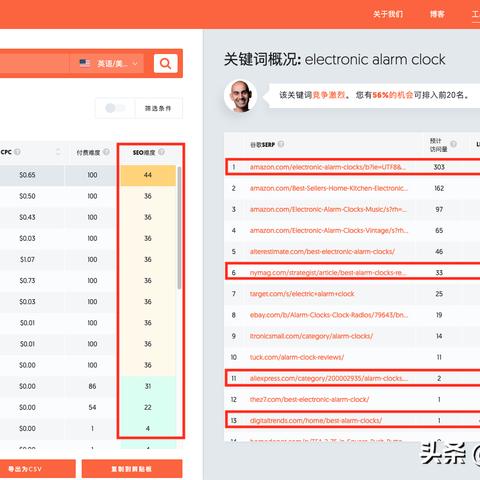Image resolution: width=480 pixels, height=480 pixels.
Task: Open amazon.com/Best-Sellers-Home-Kitchen link
Action: [329, 188]
